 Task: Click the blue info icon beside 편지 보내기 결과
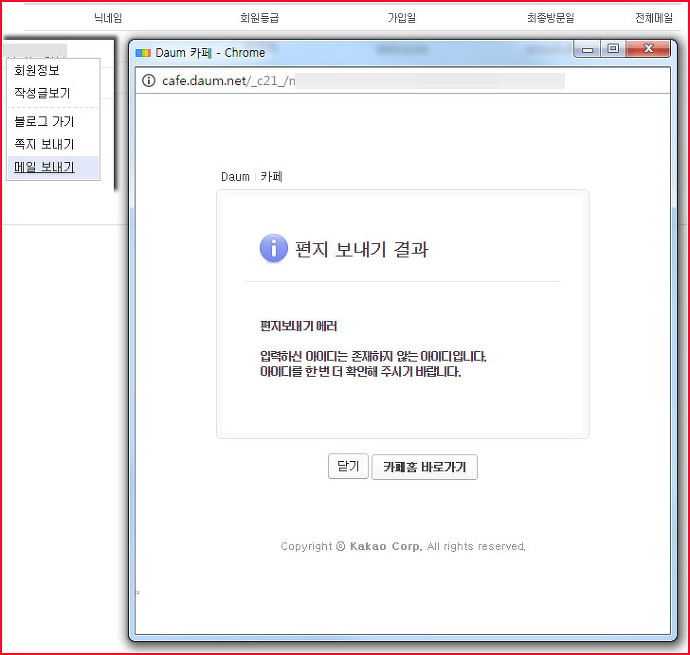tap(274, 248)
